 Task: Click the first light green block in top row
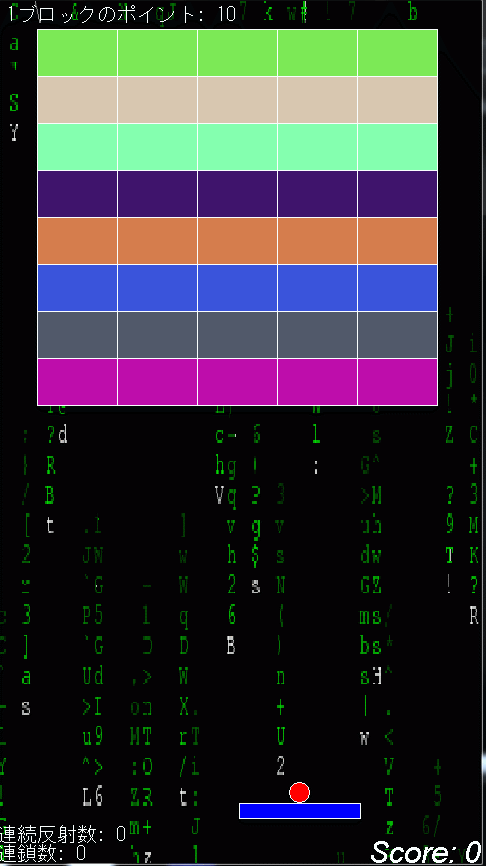pos(77,53)
